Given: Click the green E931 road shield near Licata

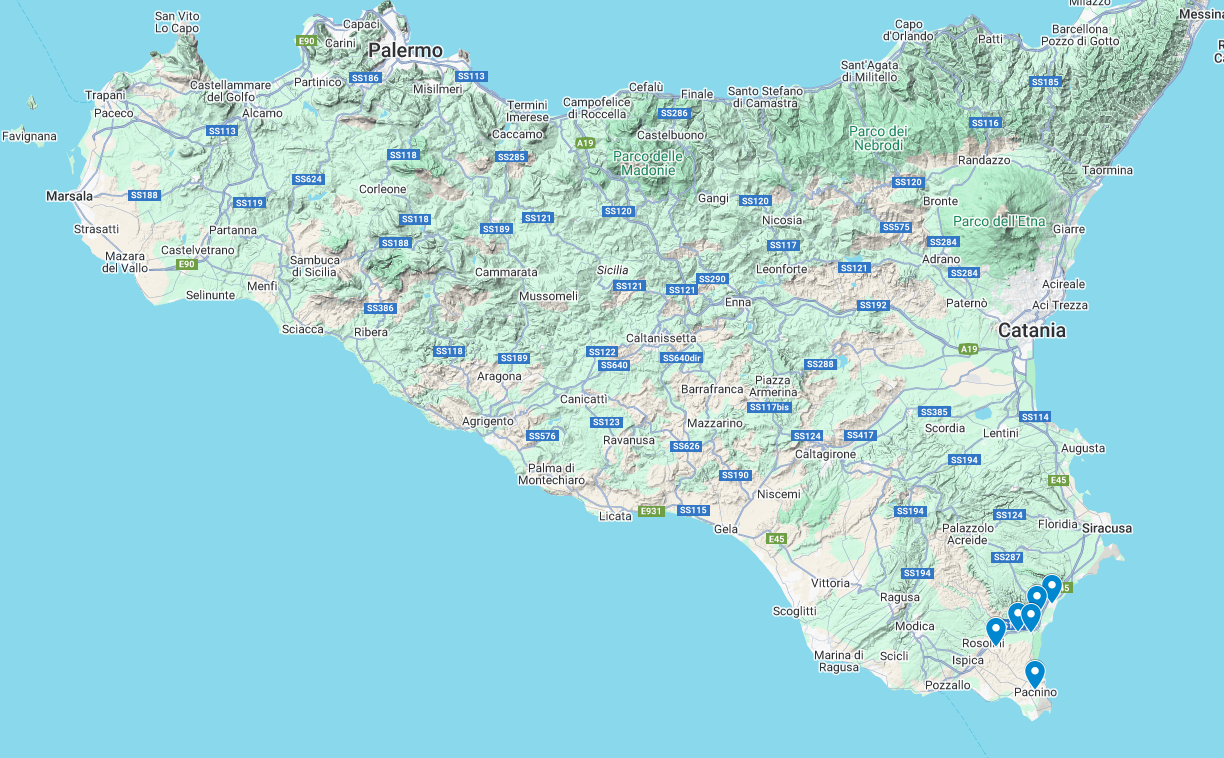Looking at the screenshot, I should 651,511.
